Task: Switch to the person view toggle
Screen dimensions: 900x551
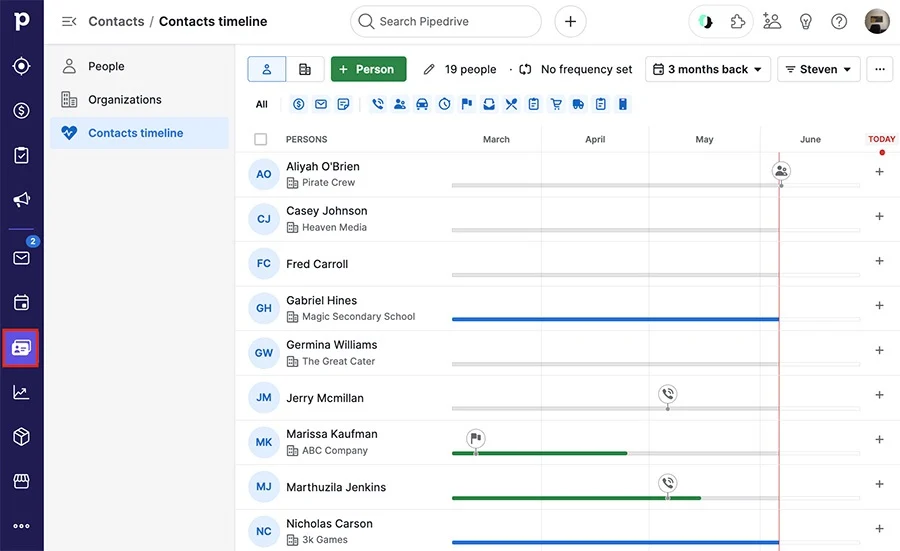Action: click(x=266, y=69)
